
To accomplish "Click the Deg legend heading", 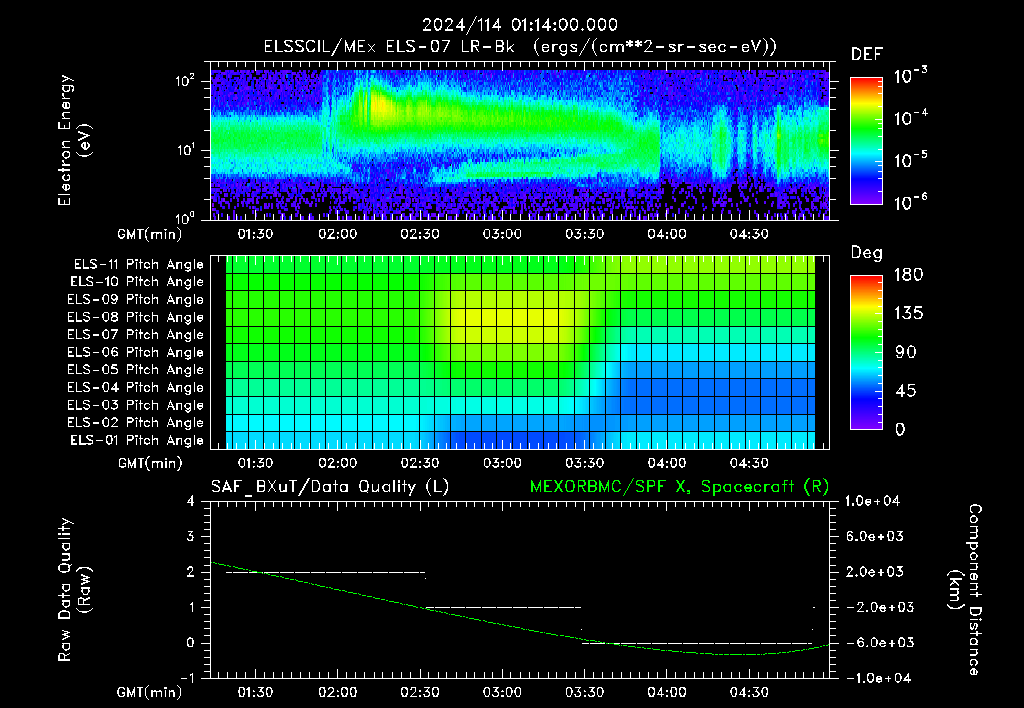I will click(867, 253).
